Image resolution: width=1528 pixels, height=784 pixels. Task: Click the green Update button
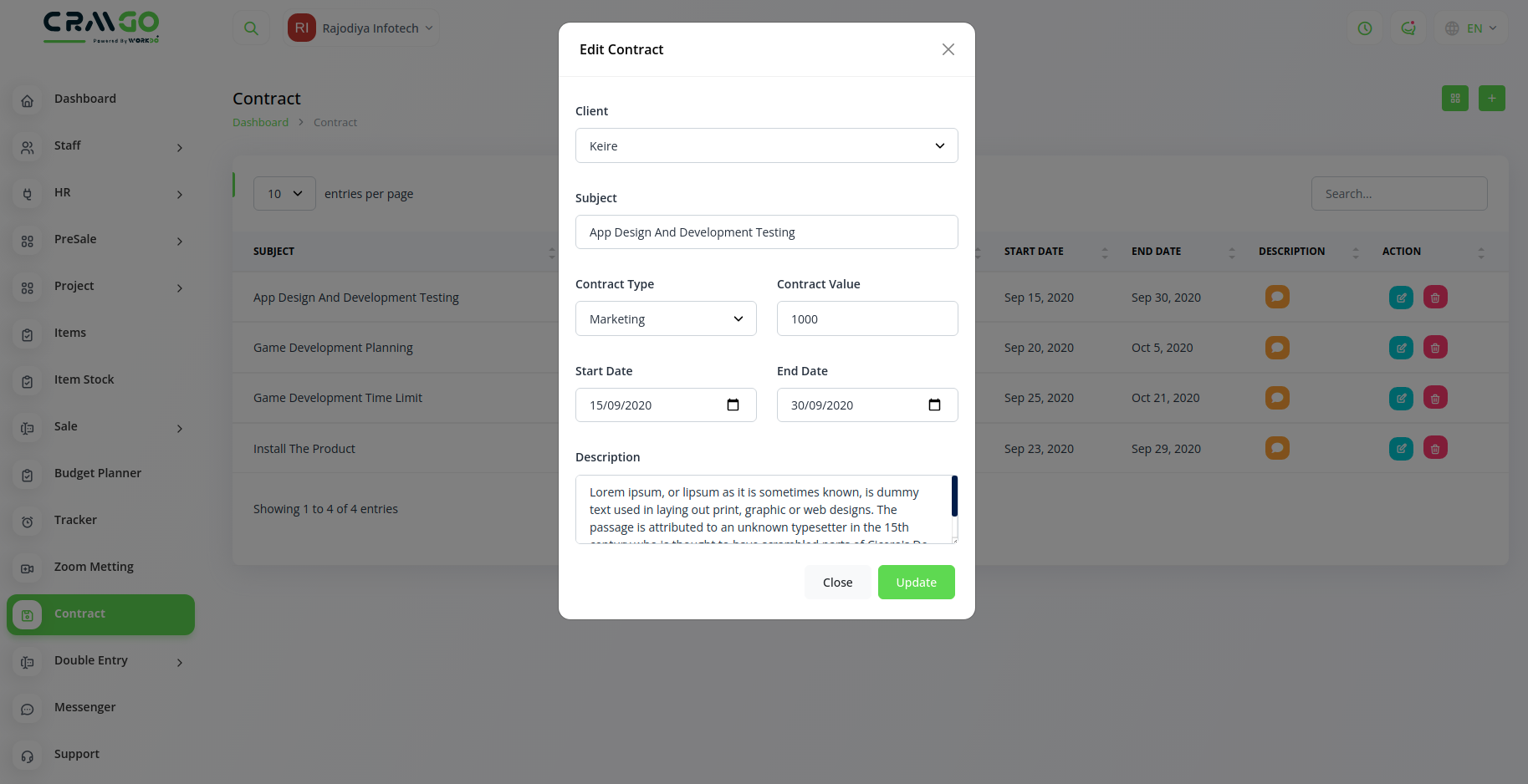tap(916, 583)
